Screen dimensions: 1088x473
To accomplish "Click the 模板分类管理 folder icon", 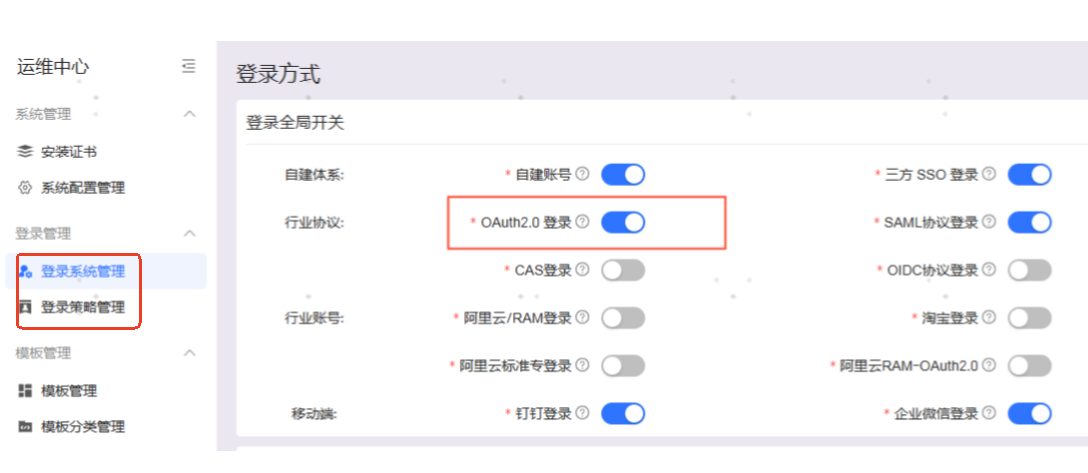I will 26,427.
